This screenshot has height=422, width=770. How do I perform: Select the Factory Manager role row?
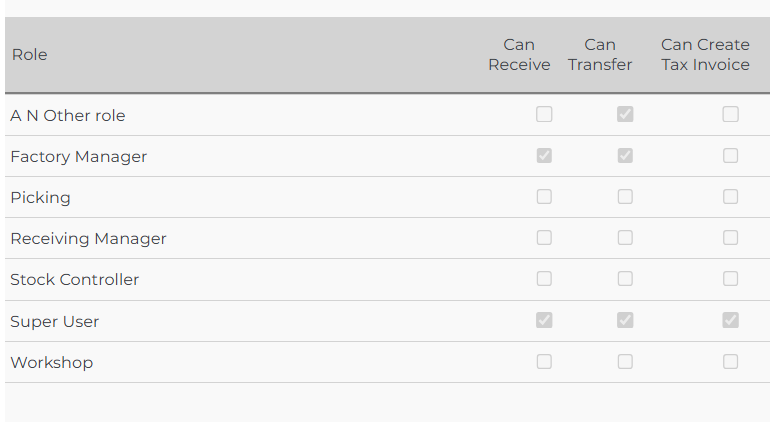[x=79, y=157]
